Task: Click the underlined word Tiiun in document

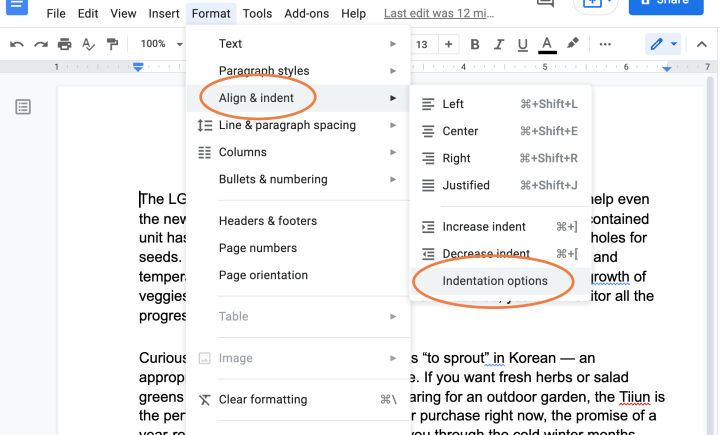Action: [x=635, y=396]
